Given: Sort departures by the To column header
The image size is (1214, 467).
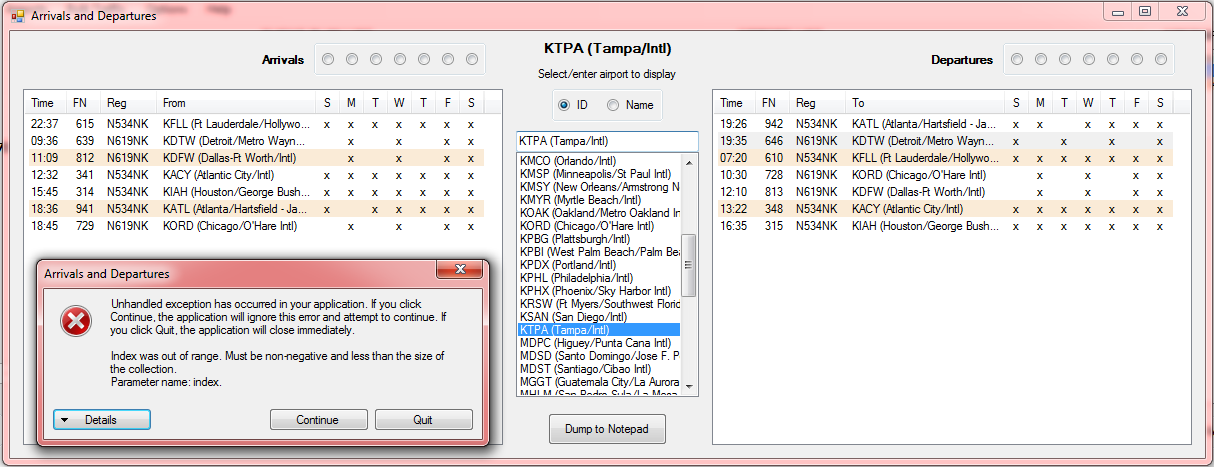Looking at the screenshot, I should pos(924,103).
